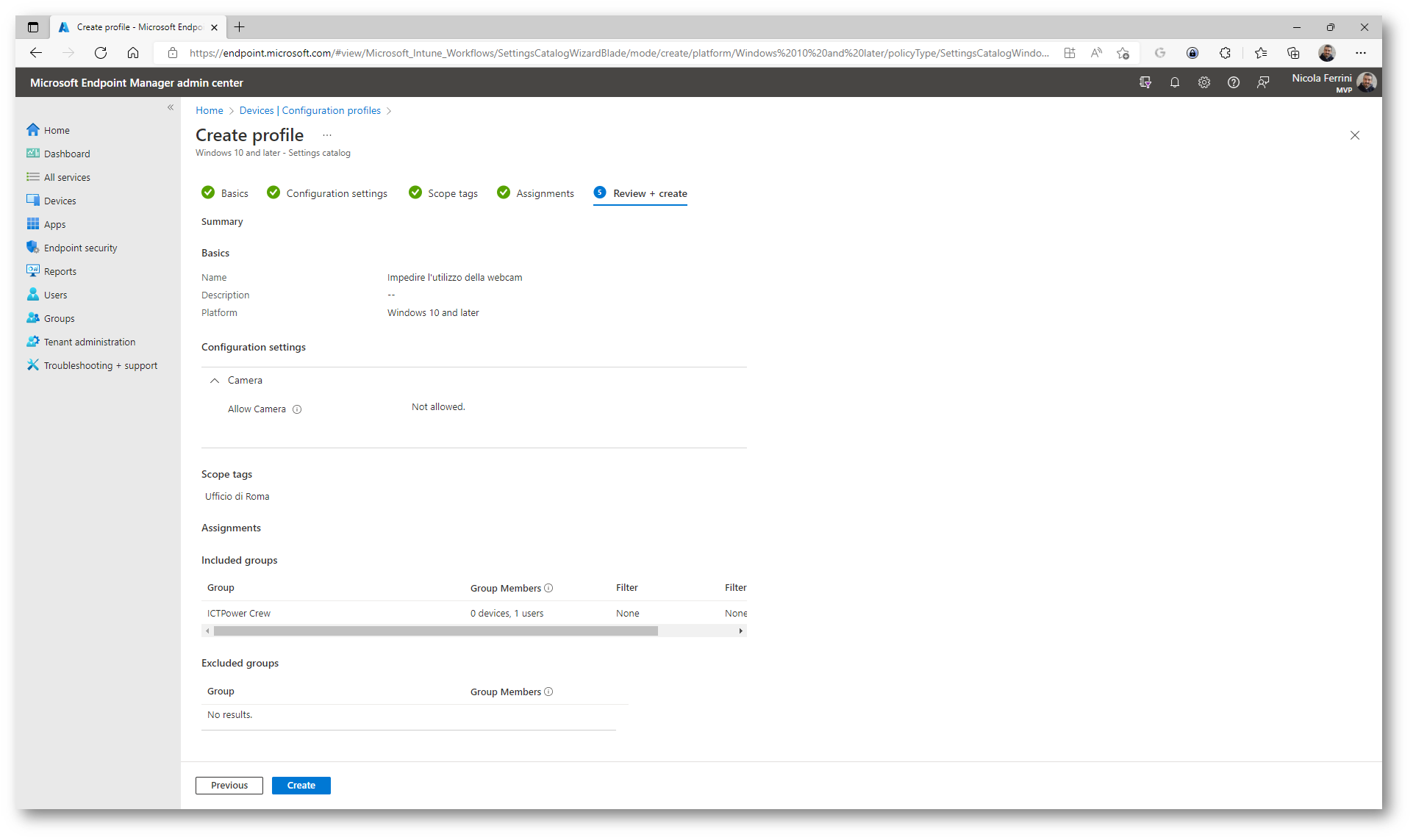Open a new browser tab

point(239,27)
